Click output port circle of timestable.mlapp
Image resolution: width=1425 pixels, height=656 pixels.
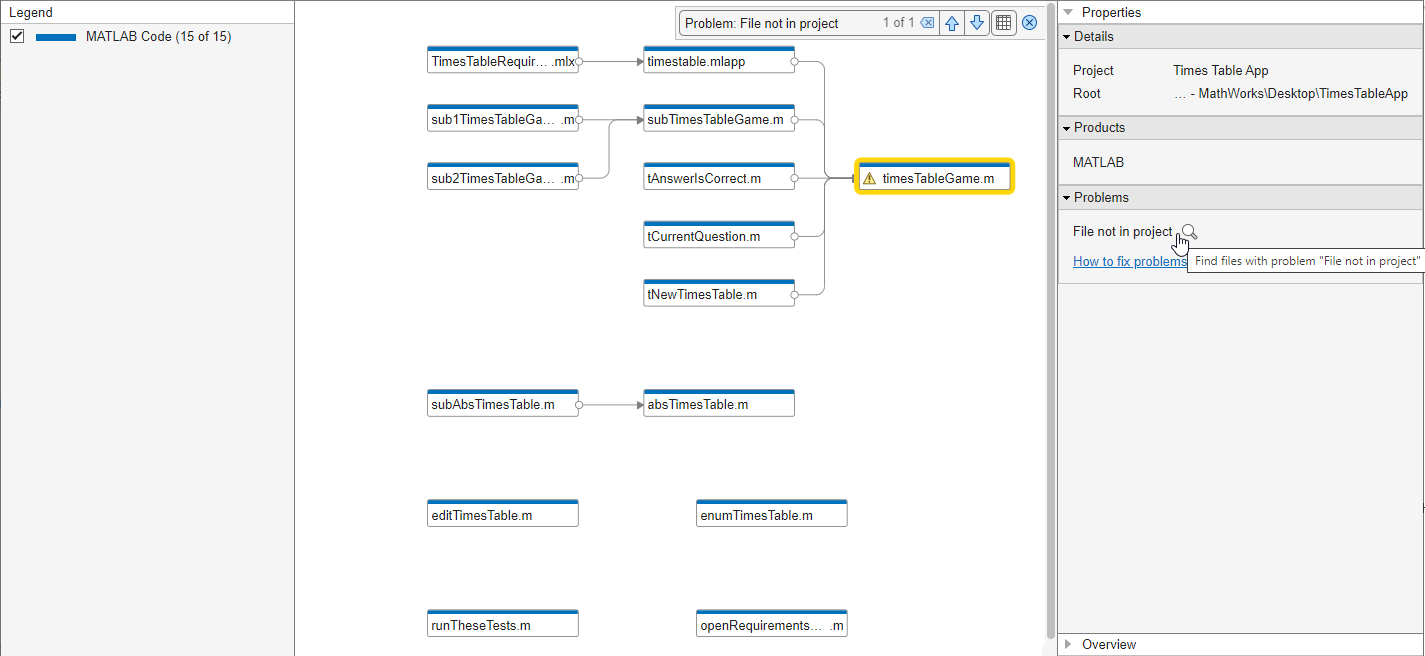click(x=795, y=62)
